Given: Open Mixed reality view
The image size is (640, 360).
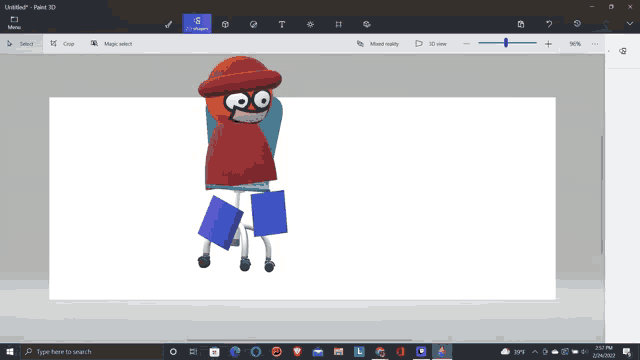Looking at the screenshot, I should click(x=378, y=44).
